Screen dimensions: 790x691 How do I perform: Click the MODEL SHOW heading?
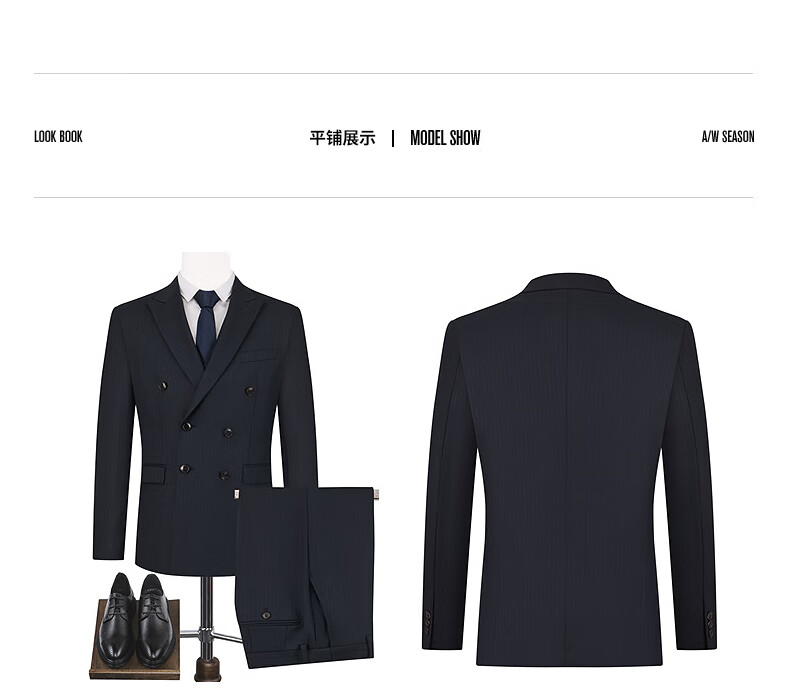click(445, 138)
